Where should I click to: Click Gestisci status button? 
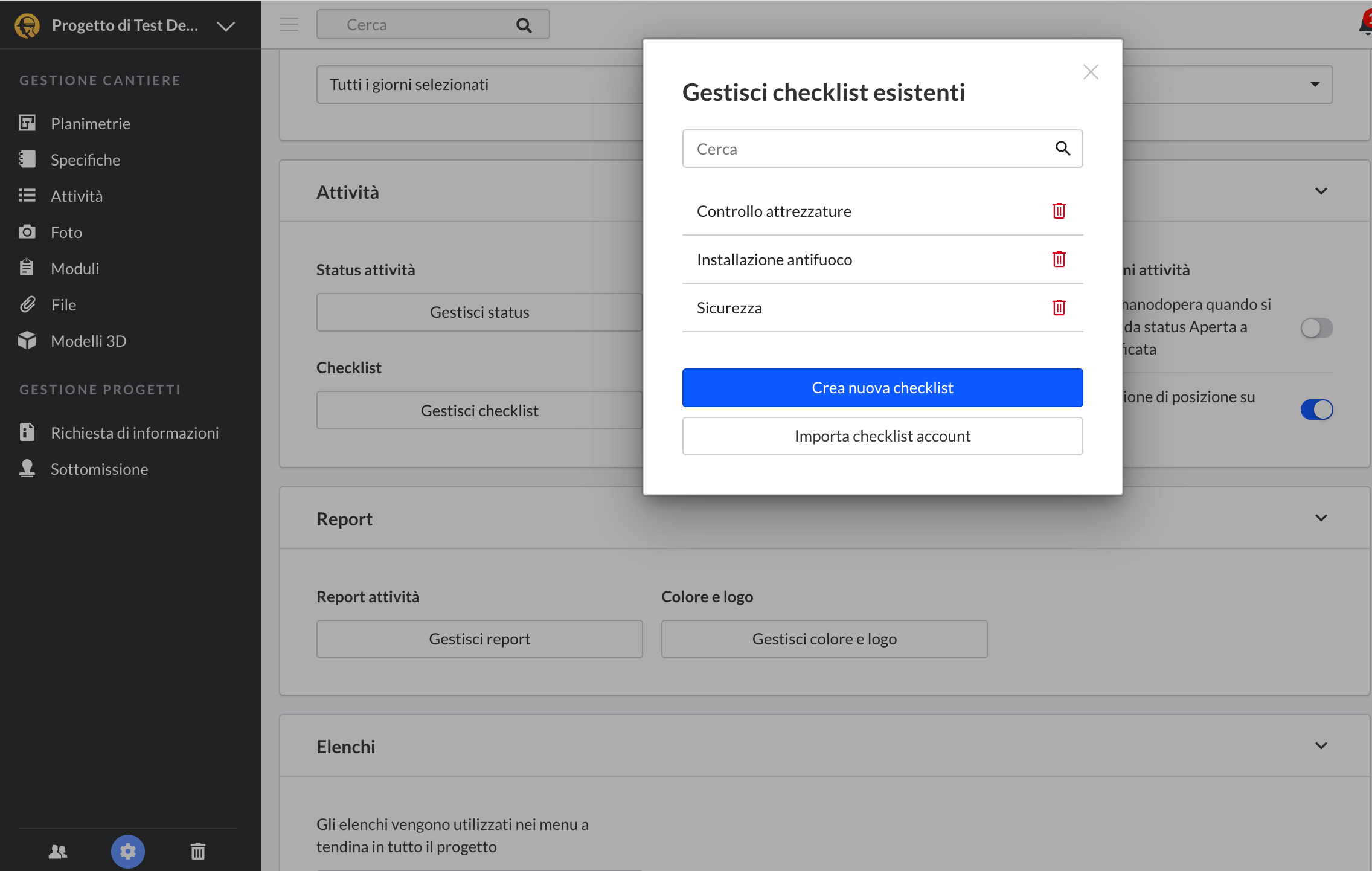pyautogui.click(x=479, y=312)
